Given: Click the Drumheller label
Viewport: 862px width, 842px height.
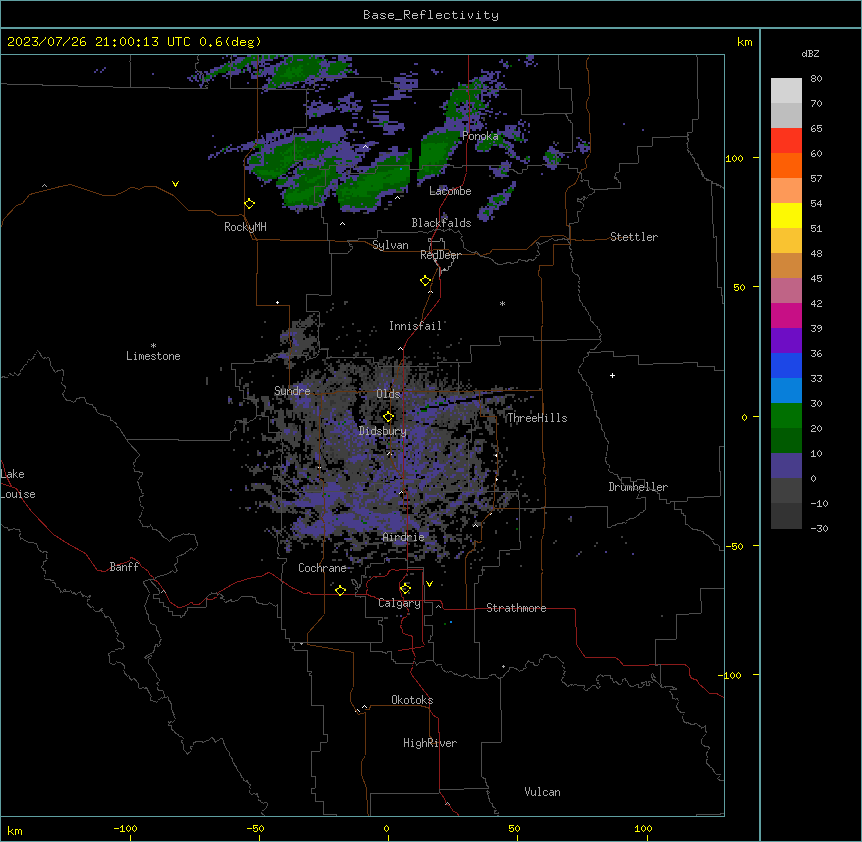Looking at the screenshot, I should (x=638, y=487).
